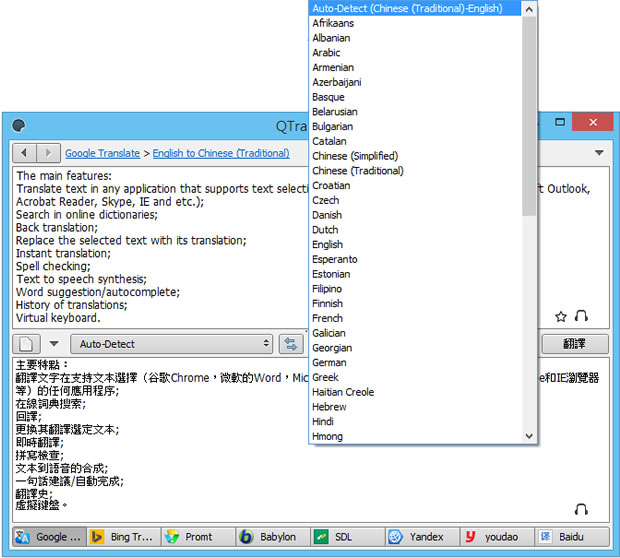Viewport: 620px width, 558px height.
Task: Click English to Chinese (Traditional) link
Action: pos(221,153)
